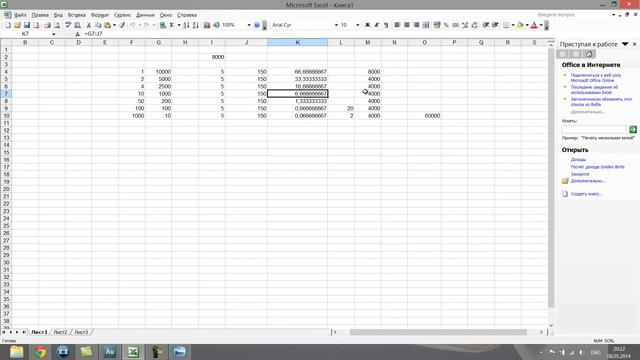Expand the Name Box dropdown arrow
This screenshot has height=360, width=640.
click(x=53, y=34)
